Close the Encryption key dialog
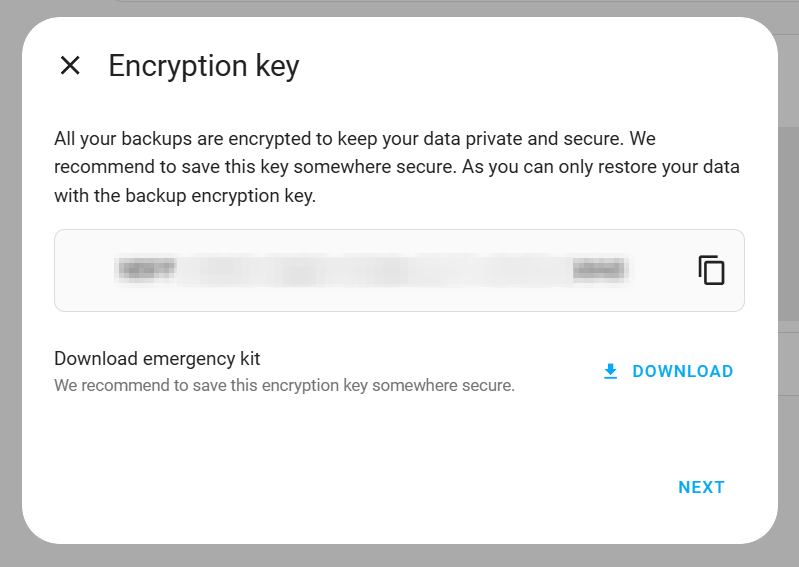 pos(70,66)
